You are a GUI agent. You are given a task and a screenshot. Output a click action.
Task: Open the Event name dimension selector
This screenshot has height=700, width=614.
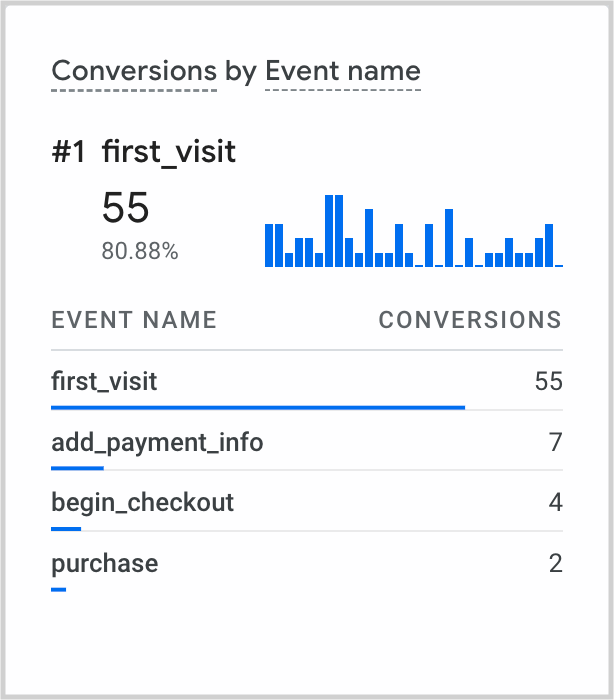343,71
